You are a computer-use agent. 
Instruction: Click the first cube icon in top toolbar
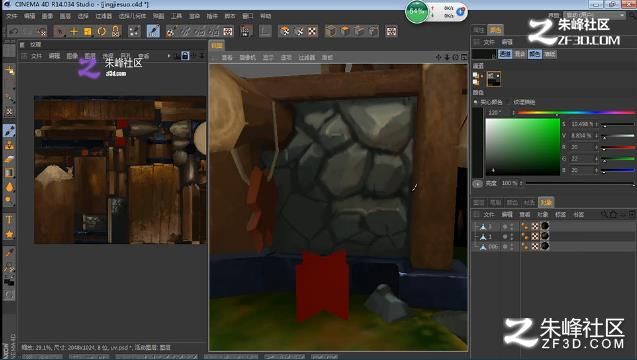click(331, 31)
